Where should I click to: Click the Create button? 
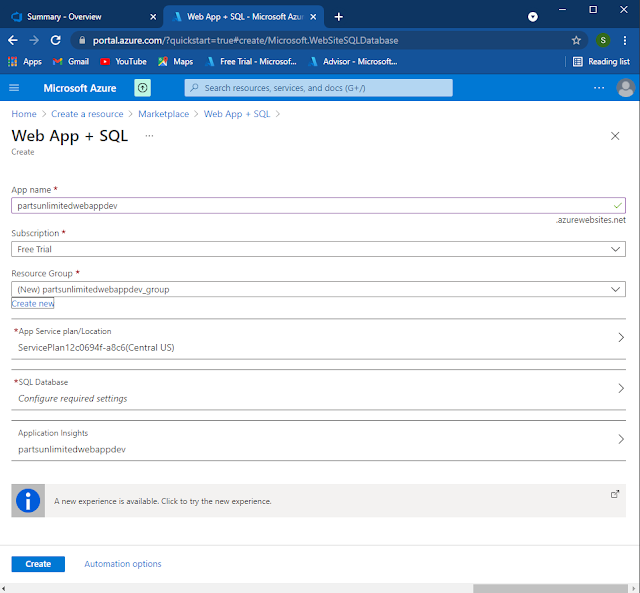38,564
